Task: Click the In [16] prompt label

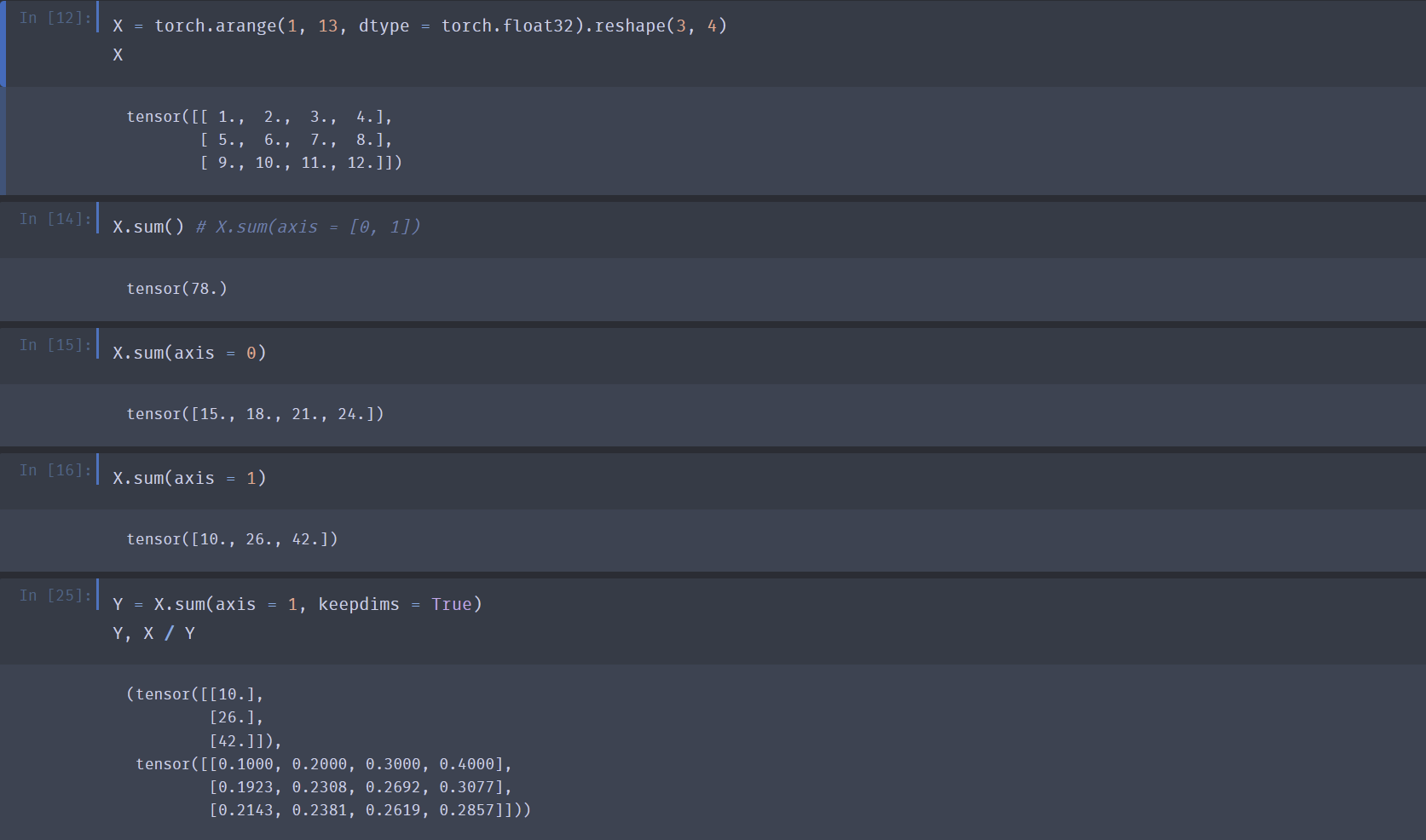Action: 55,470
